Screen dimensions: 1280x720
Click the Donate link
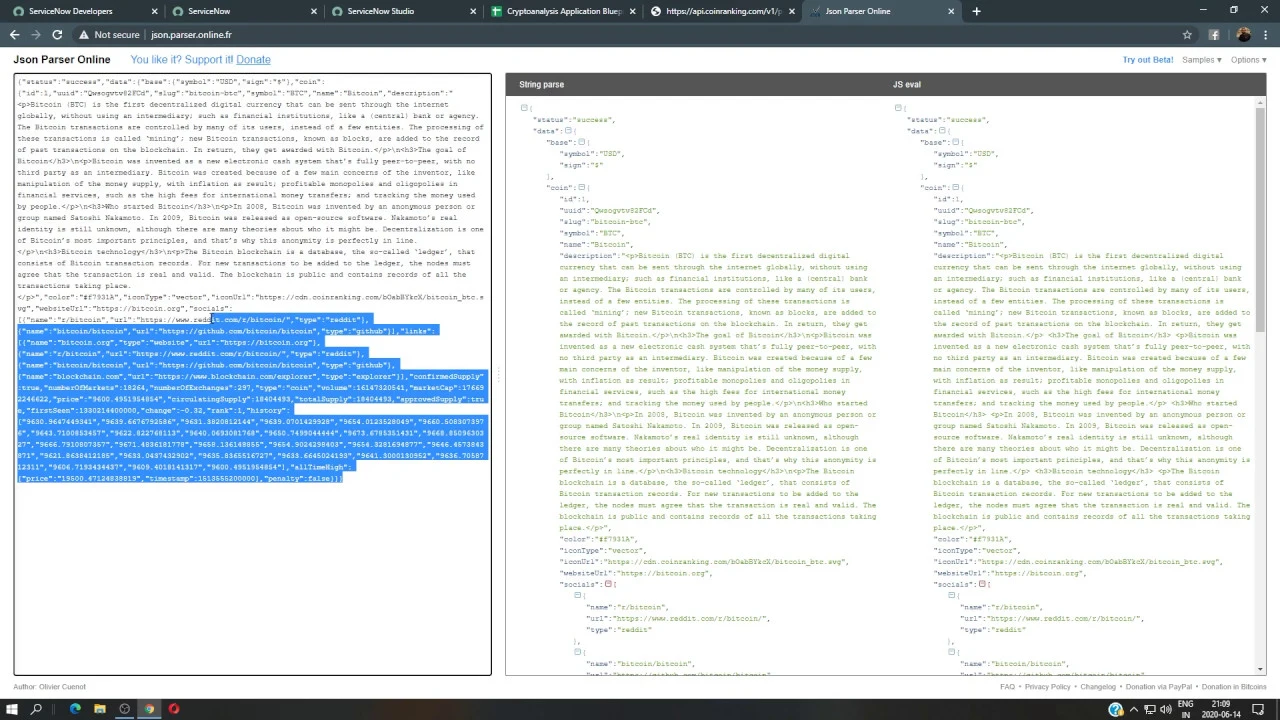253,60
